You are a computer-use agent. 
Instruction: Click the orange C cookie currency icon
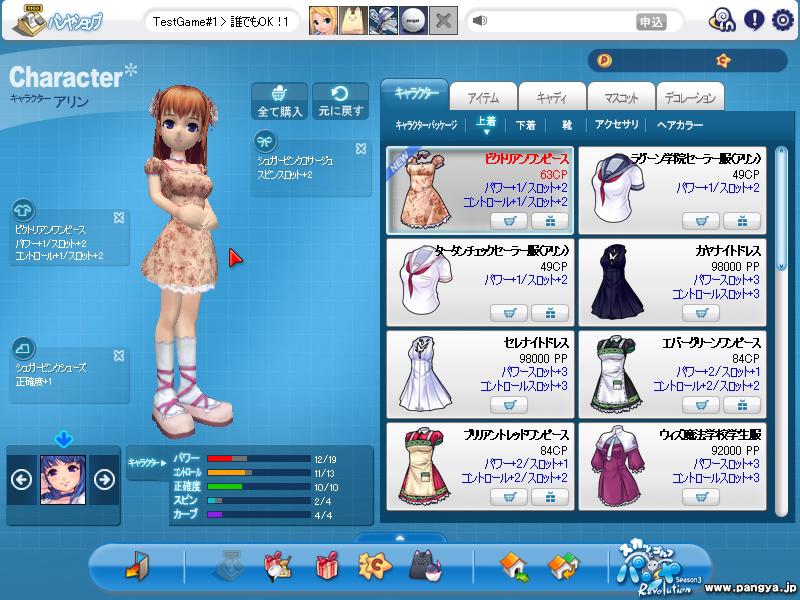pyautogui.click(x=723, y=61)
